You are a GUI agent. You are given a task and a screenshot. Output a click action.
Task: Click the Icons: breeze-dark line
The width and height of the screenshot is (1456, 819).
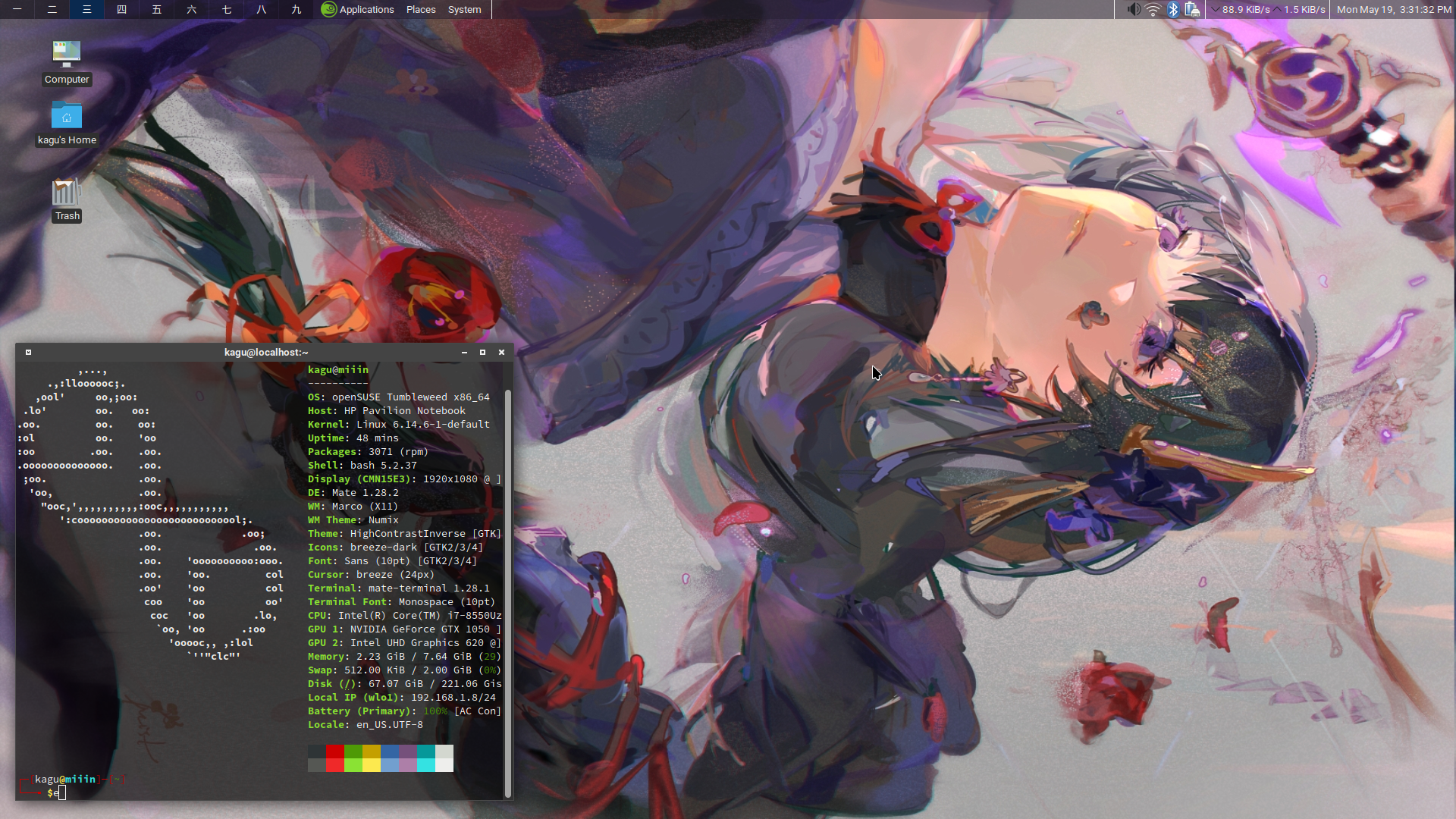(396, 547)
